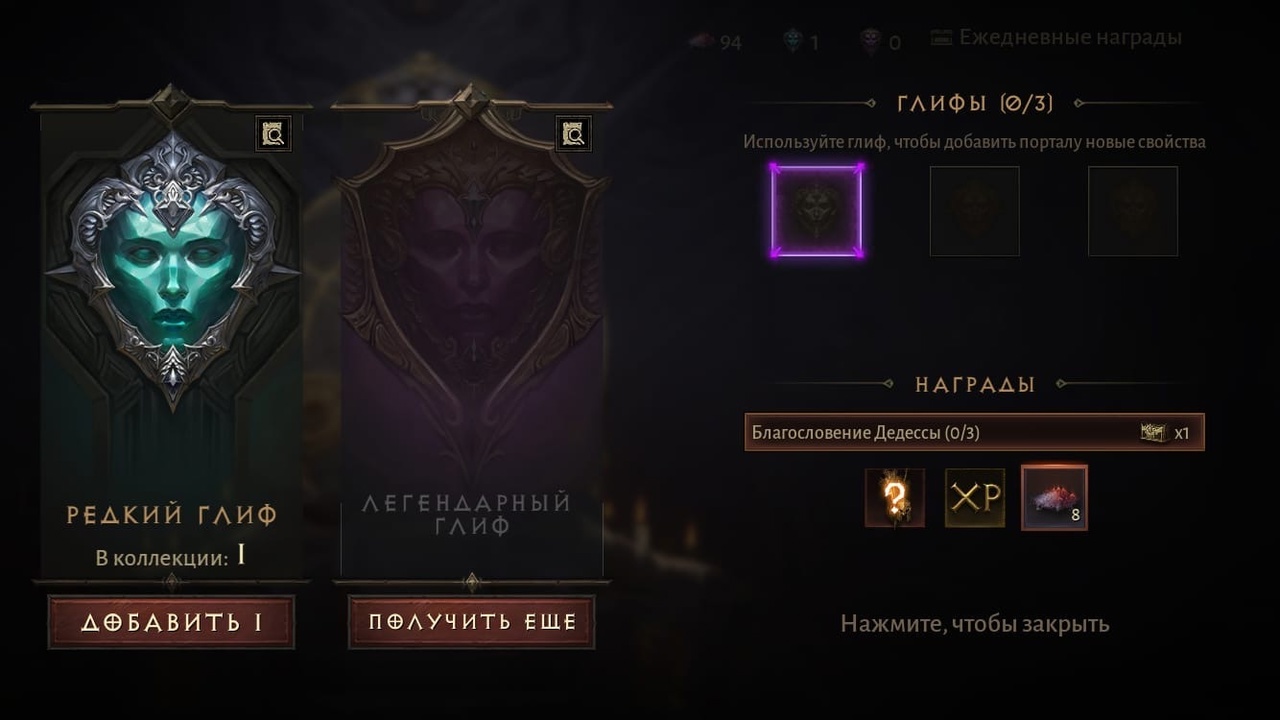Viewport: 1280px width, 720px height.
Task: Select the XP reward icon
Action: tap(975, 498)
